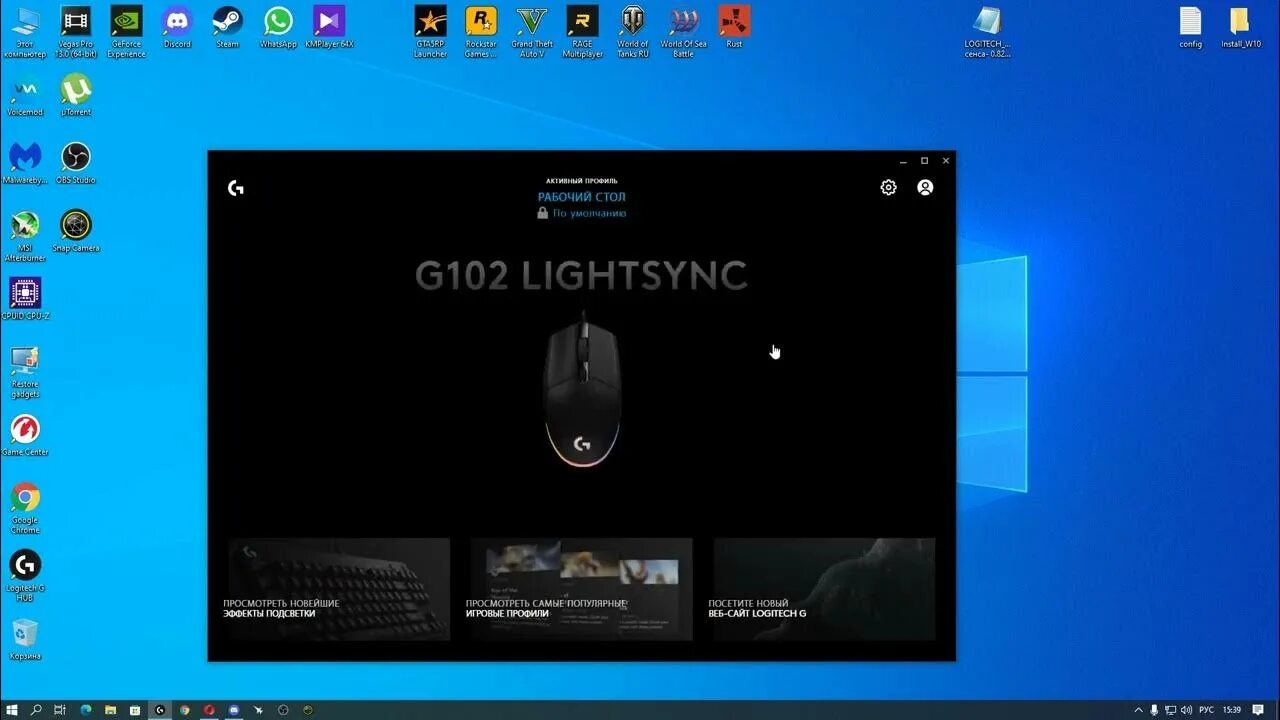Select the Install_W10 folder

tap(1240, 27)
